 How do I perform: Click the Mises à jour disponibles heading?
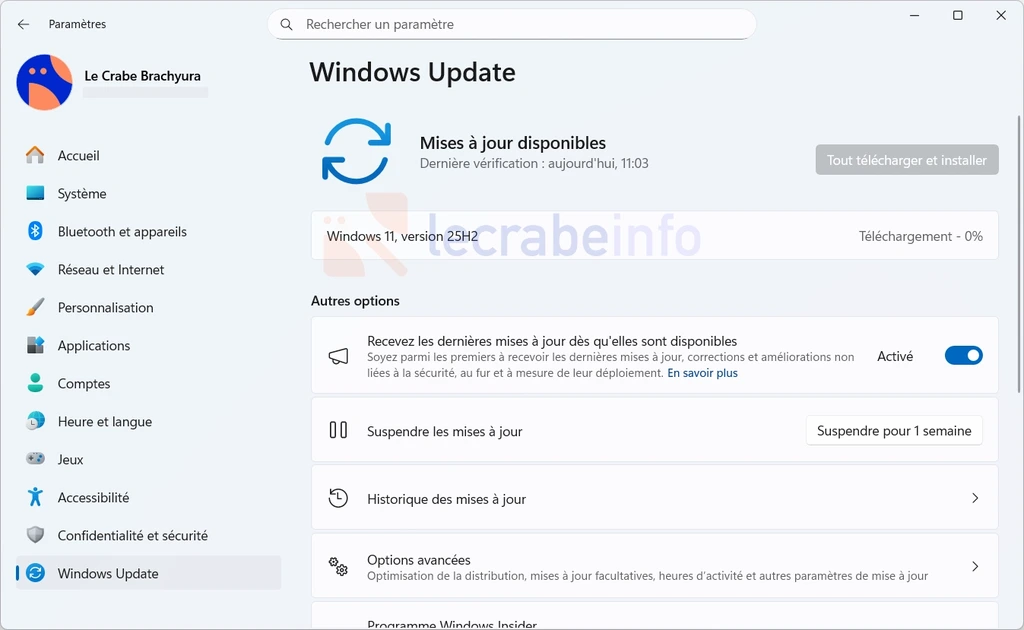point(513,143)
